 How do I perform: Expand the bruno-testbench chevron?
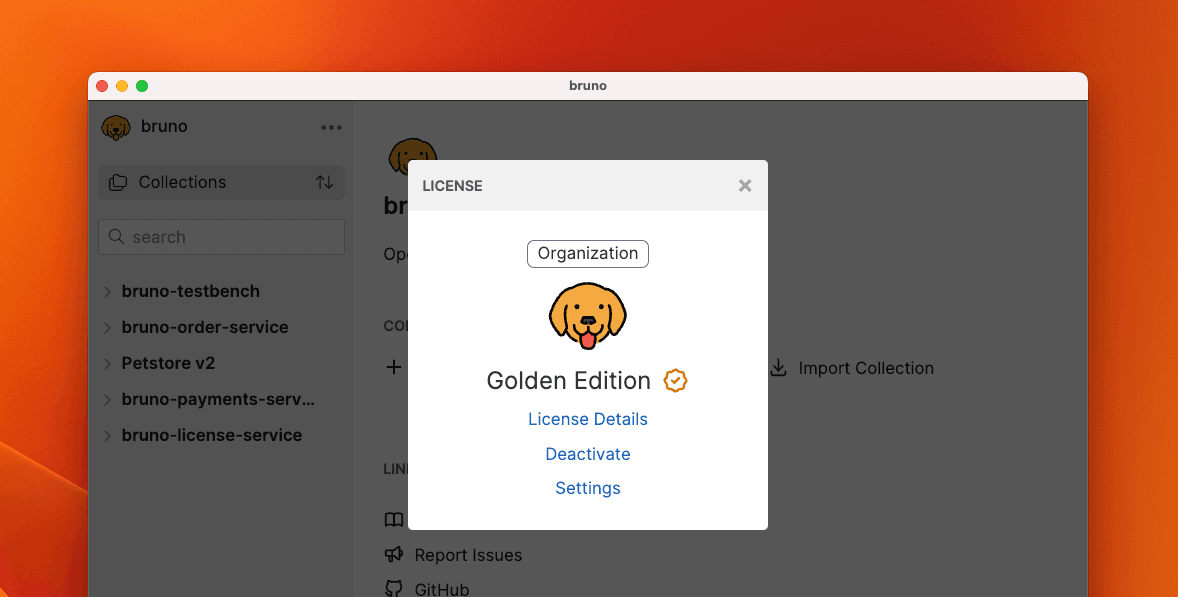(107, 291)
